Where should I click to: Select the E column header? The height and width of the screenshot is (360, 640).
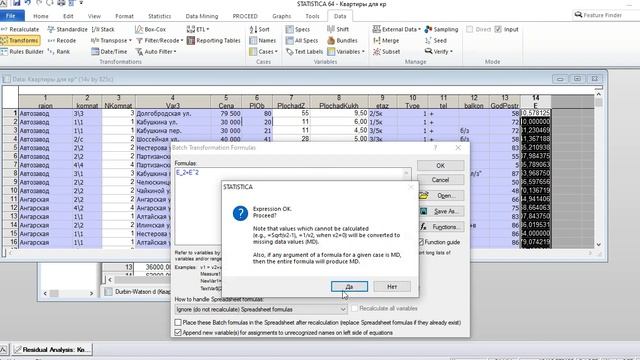point(536,102)
